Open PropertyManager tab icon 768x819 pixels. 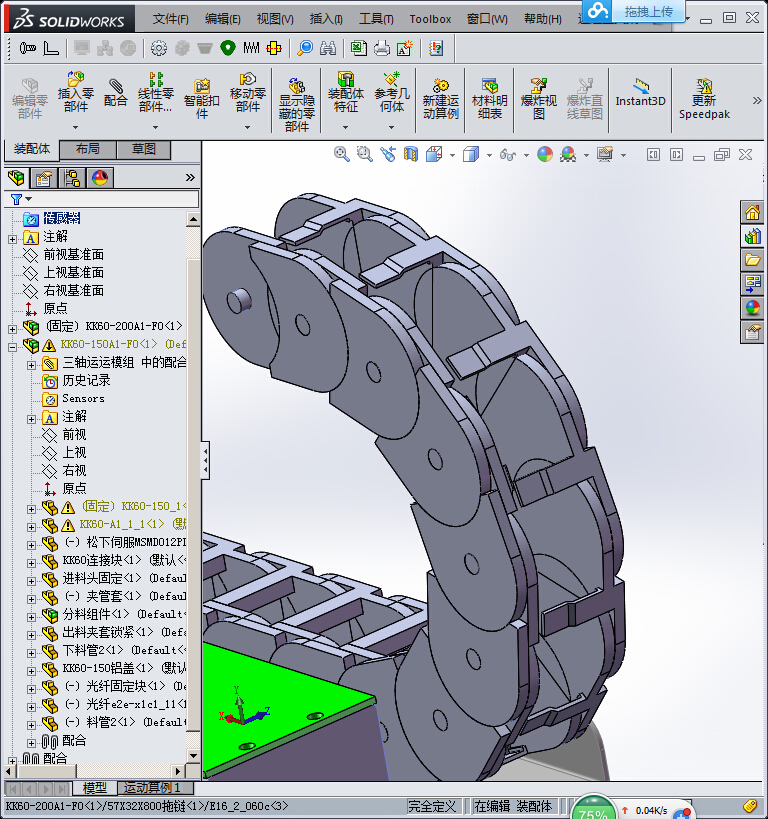[44, 178]
